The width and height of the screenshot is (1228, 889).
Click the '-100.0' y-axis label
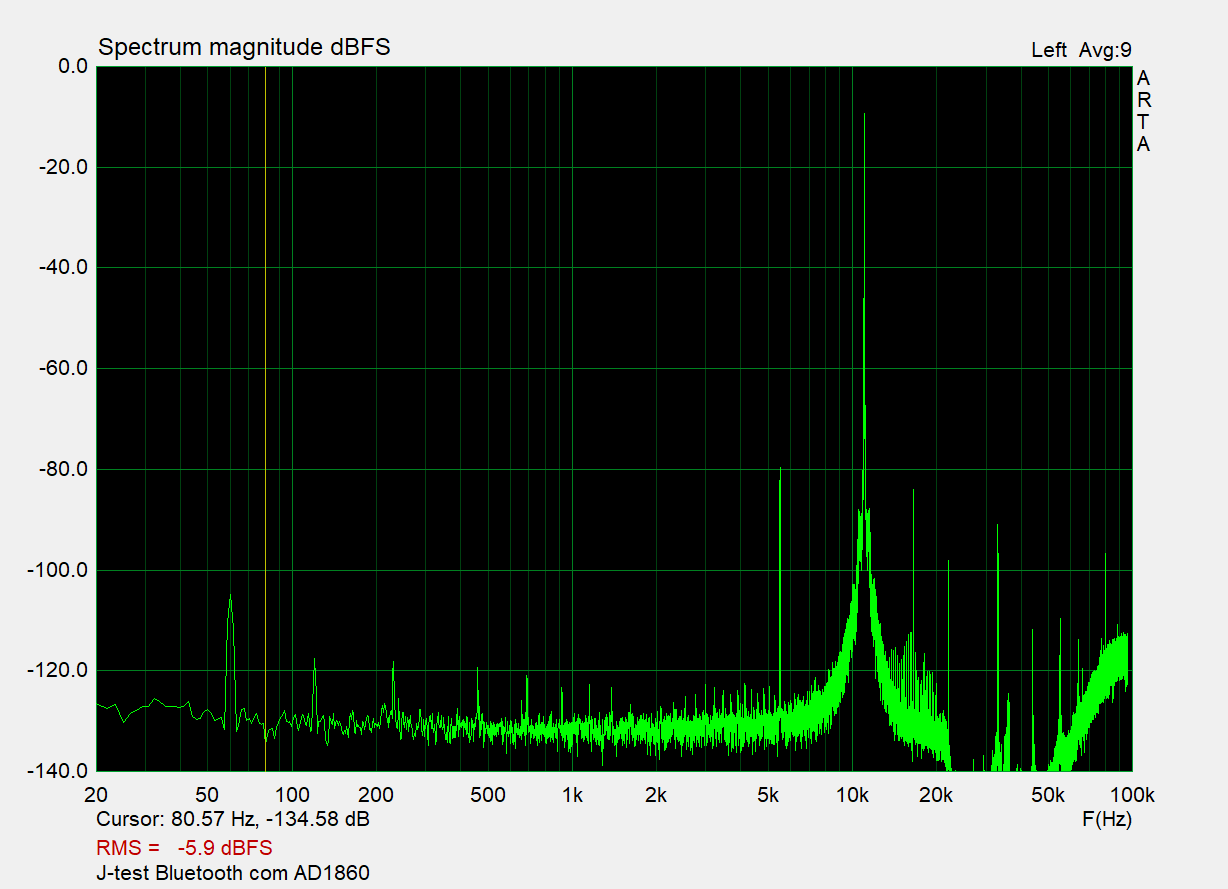coord(59,570)
